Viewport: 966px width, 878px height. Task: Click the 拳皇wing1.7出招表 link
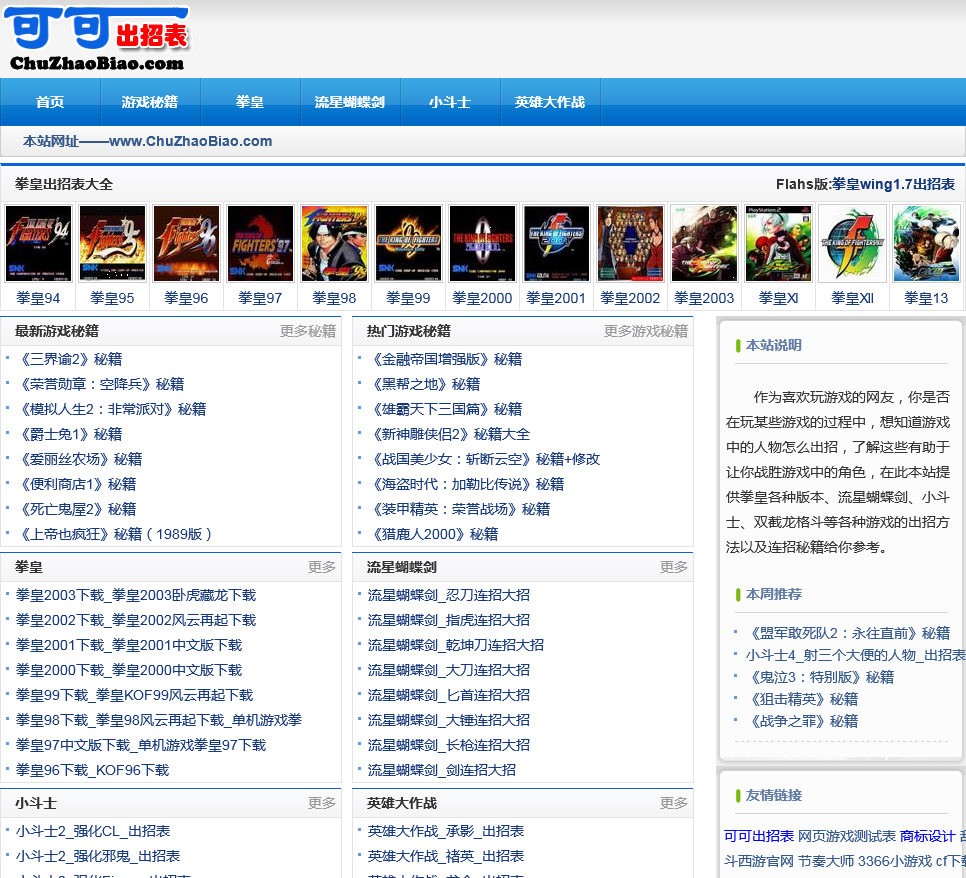tap(893, 184)
